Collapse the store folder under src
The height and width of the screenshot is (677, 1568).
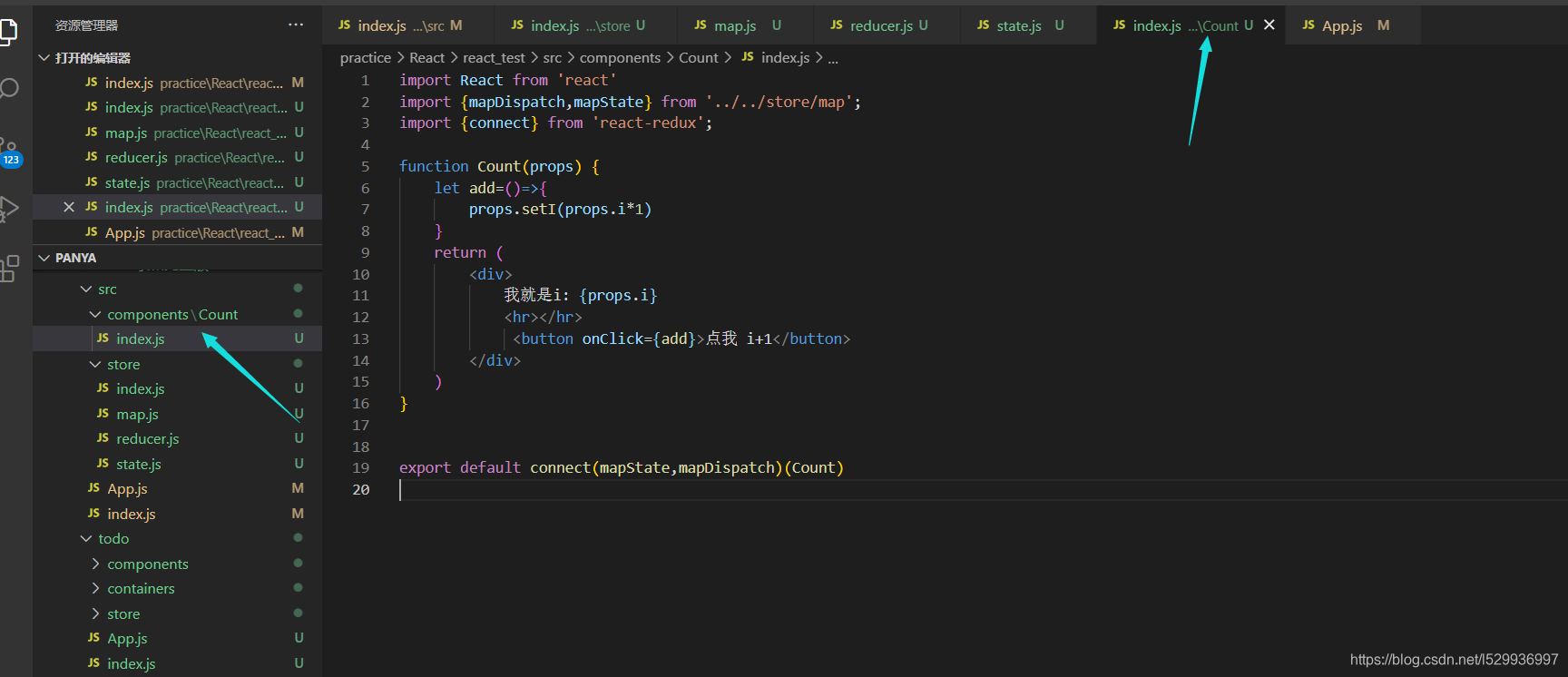coord(95,364)
